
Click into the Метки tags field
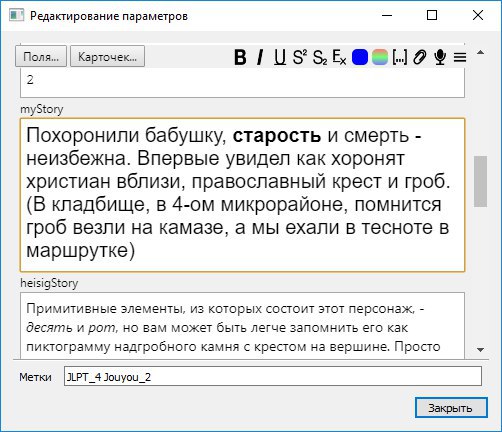[273, 377]
